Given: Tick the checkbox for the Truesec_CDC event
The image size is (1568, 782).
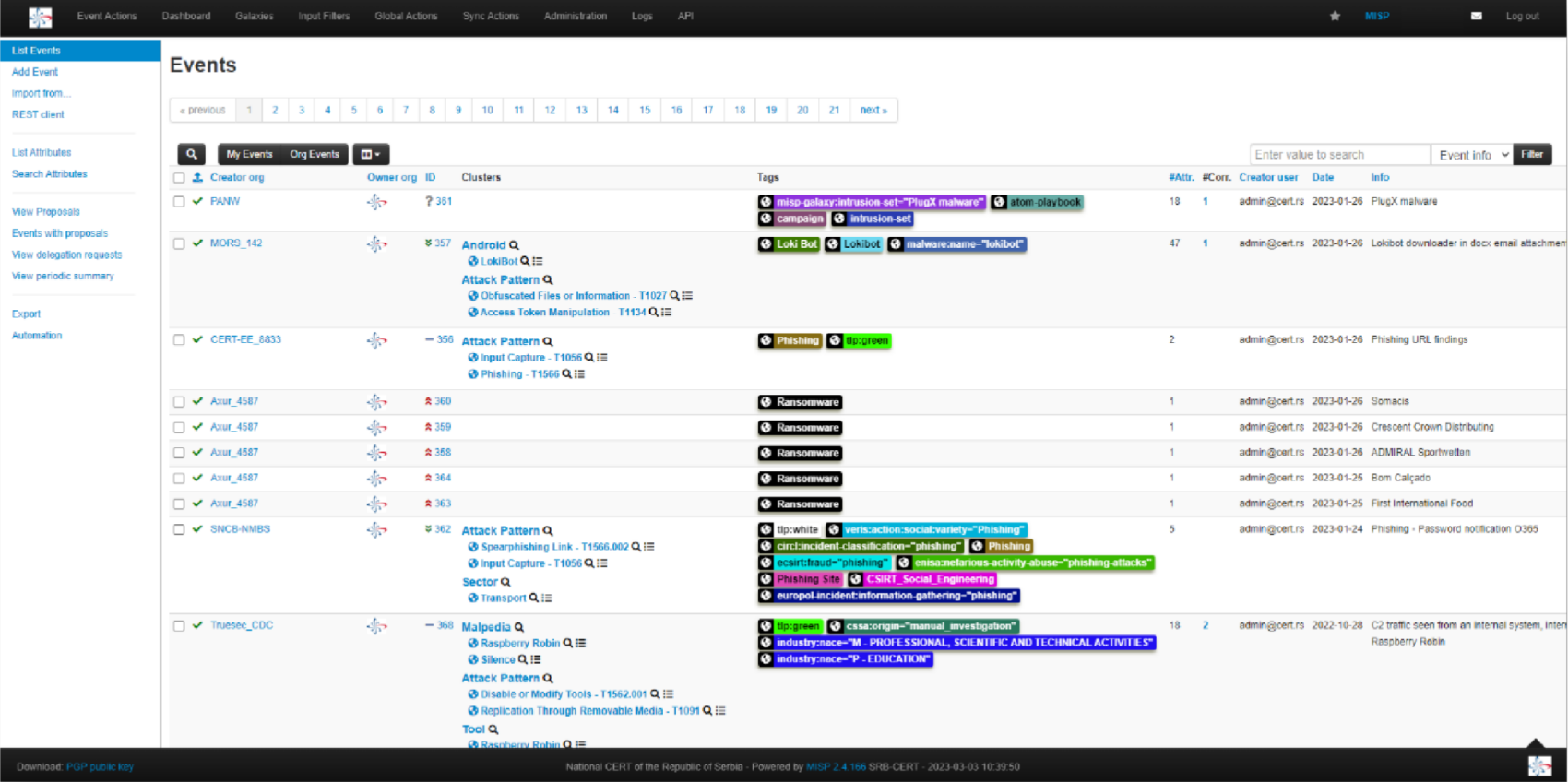Looking at the screenshot, I should (179, 626).
